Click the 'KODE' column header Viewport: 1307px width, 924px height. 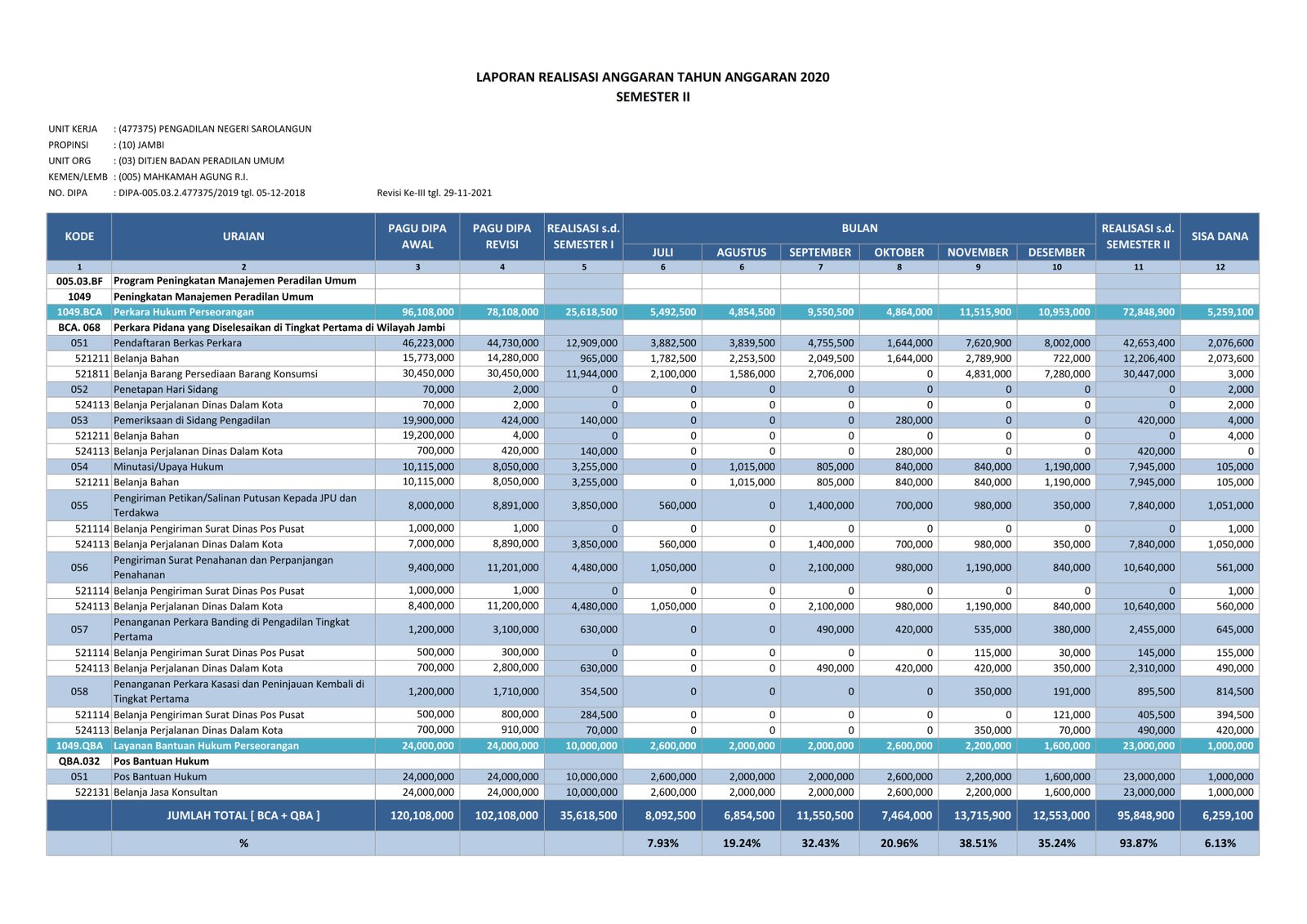point(79,236)
